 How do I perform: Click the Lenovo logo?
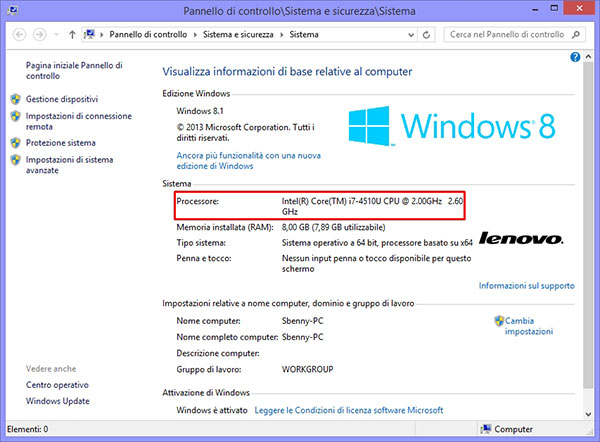tap(520, 239)
